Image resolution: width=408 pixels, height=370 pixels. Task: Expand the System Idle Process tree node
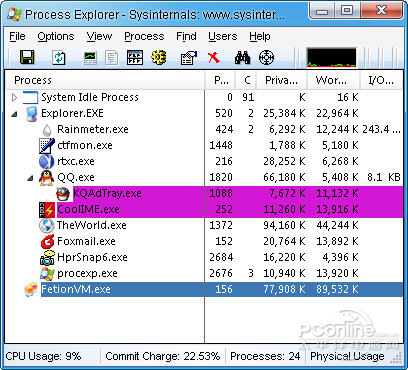pyautogui.click(x=14, y=97)
